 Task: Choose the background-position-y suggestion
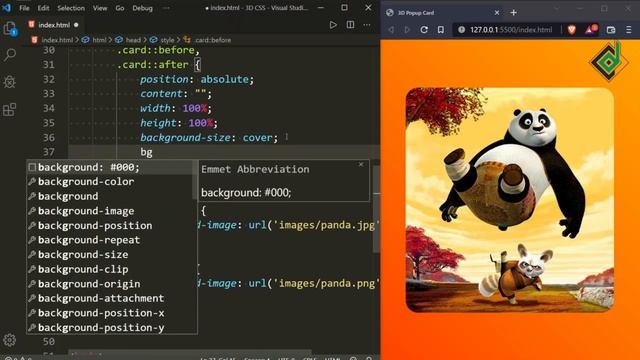pyautogui.click(x=111, y=328)
